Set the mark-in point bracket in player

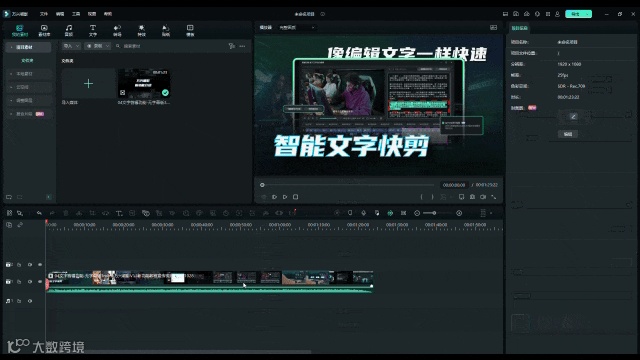pyautogui.click(x=422, y=197)
